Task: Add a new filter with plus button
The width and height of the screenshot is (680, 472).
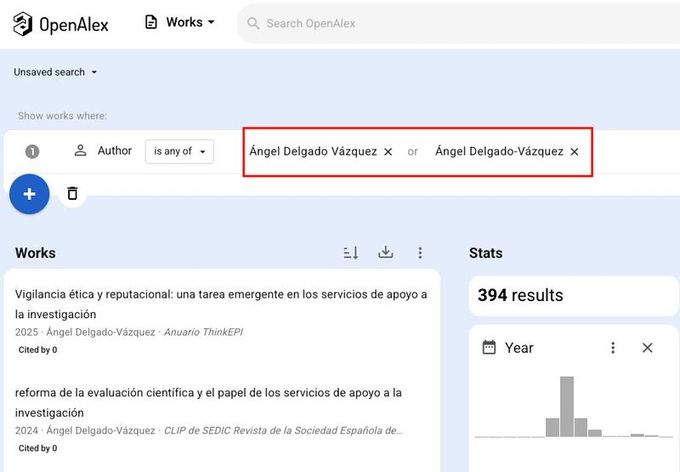Action: pyautogui.click(x=29, y=194)
